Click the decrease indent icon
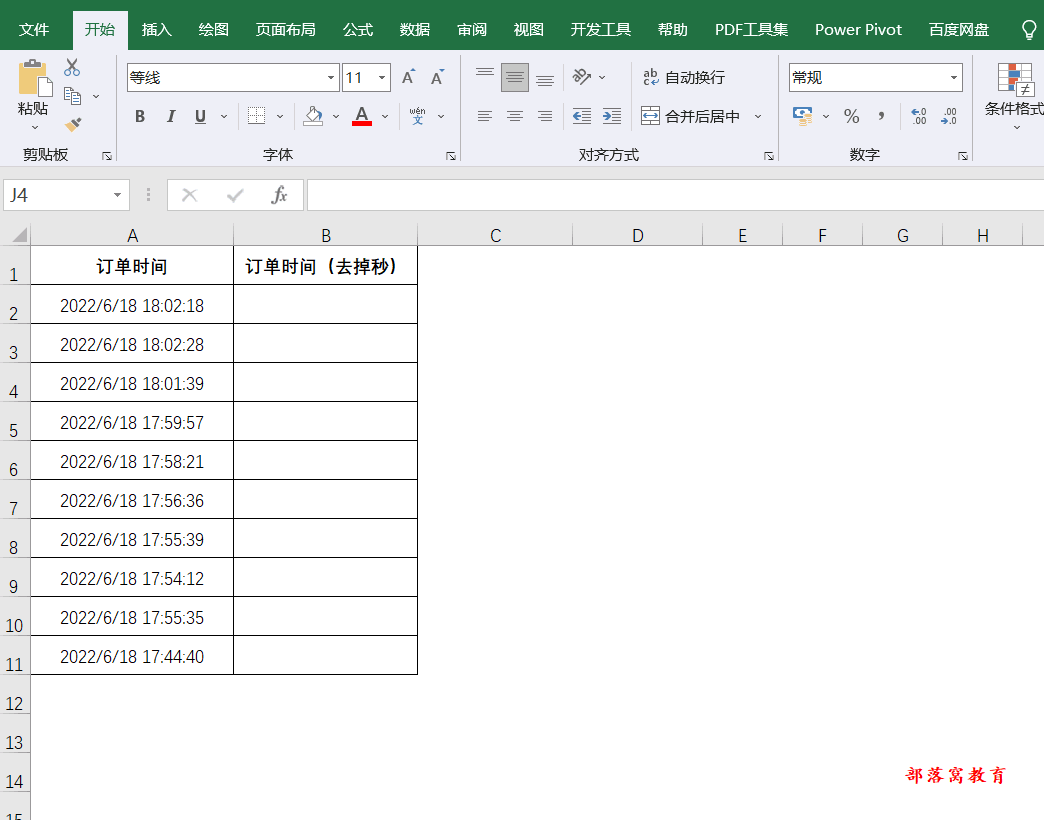The height and width of the screenshot is (820, 1044). (582, 116)
